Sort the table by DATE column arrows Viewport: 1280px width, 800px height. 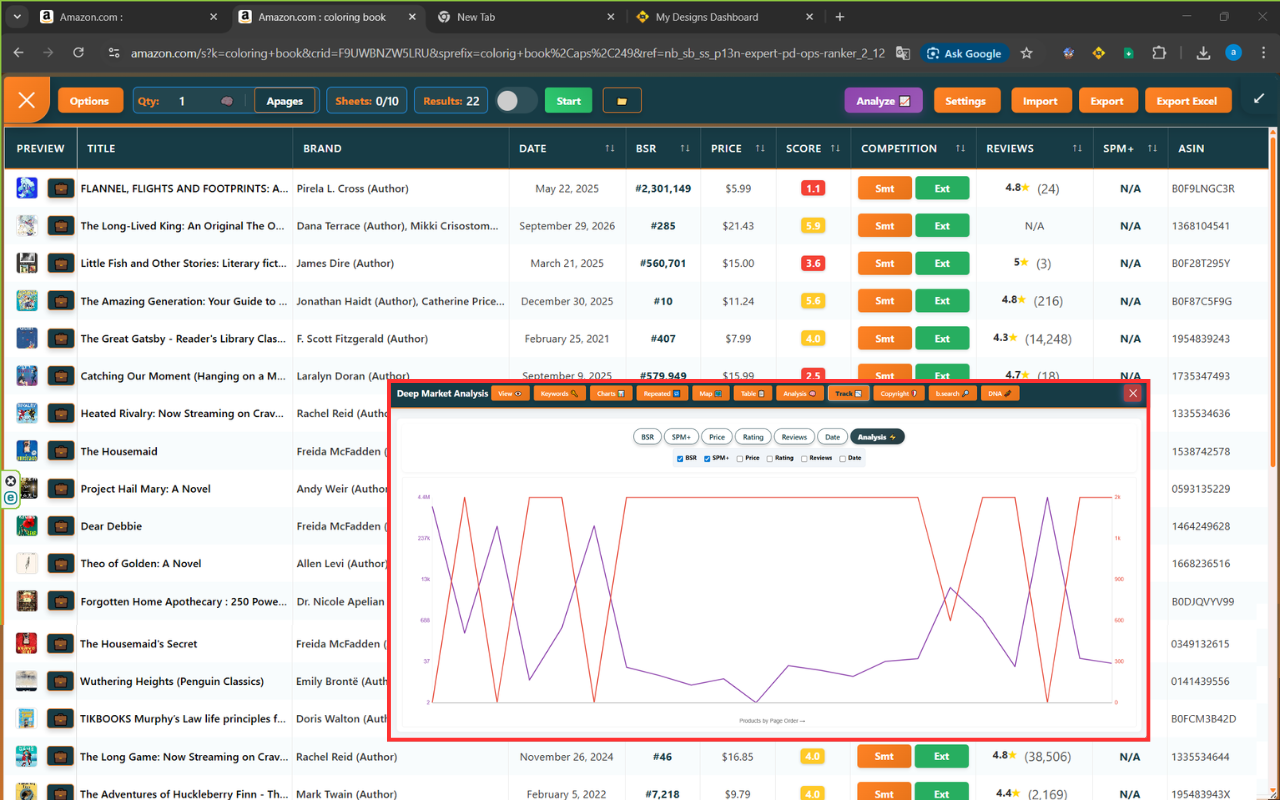coord(609,148)
